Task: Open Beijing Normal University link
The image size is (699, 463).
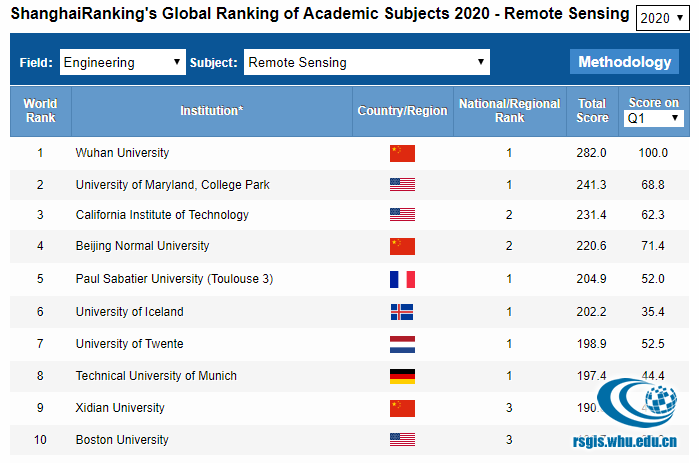Action: click(142, 246)
